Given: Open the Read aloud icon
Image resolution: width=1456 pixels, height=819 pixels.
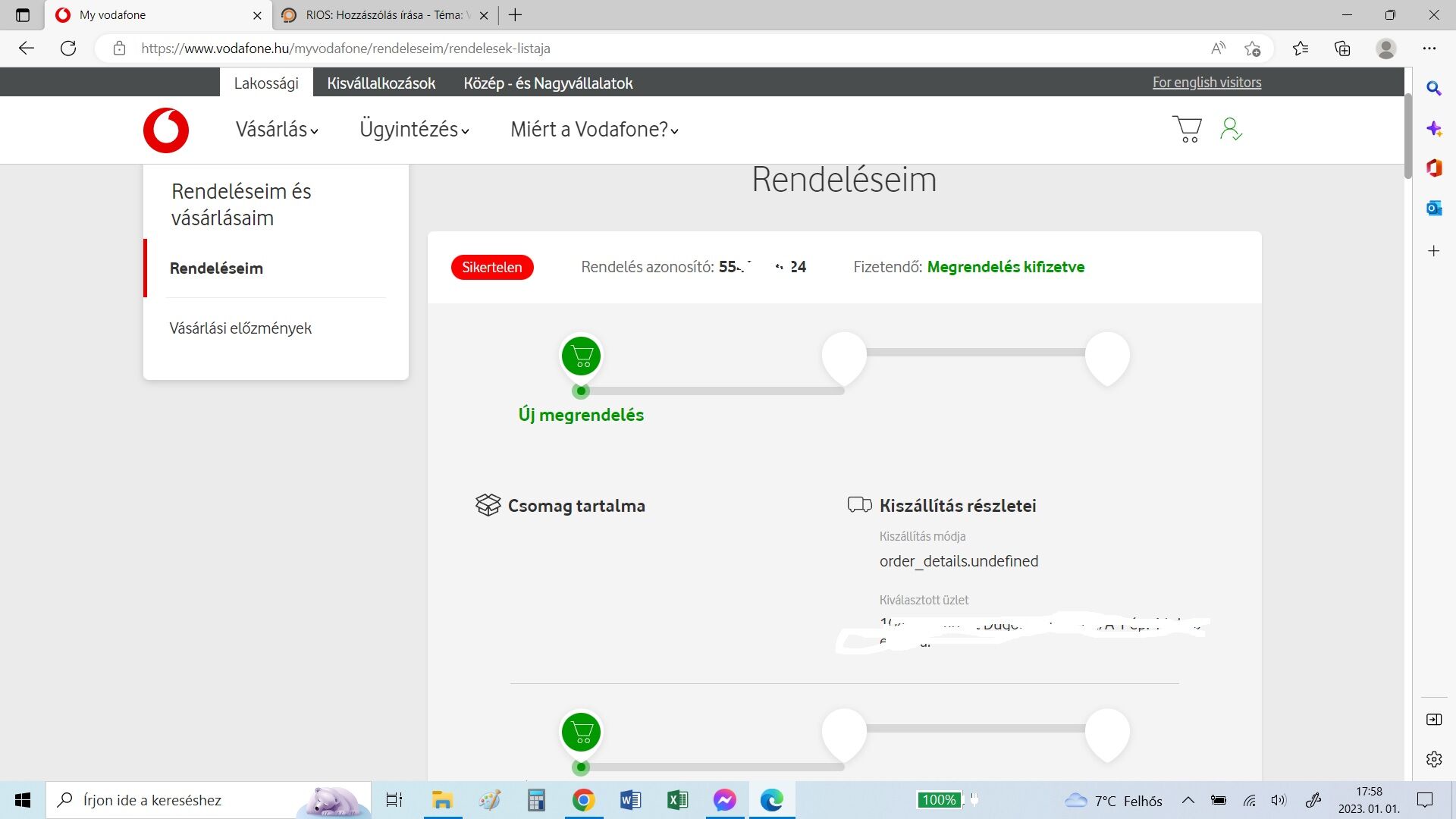Looking at the screenshot, I should point(1218,49).
